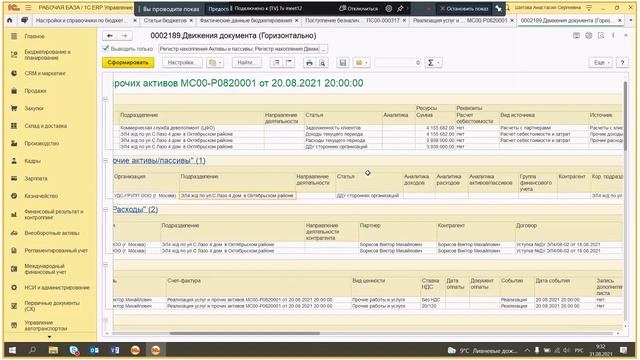Open Первичные документы (СК) section
This screenshot has height=360, width=640.
coord(52,306)
